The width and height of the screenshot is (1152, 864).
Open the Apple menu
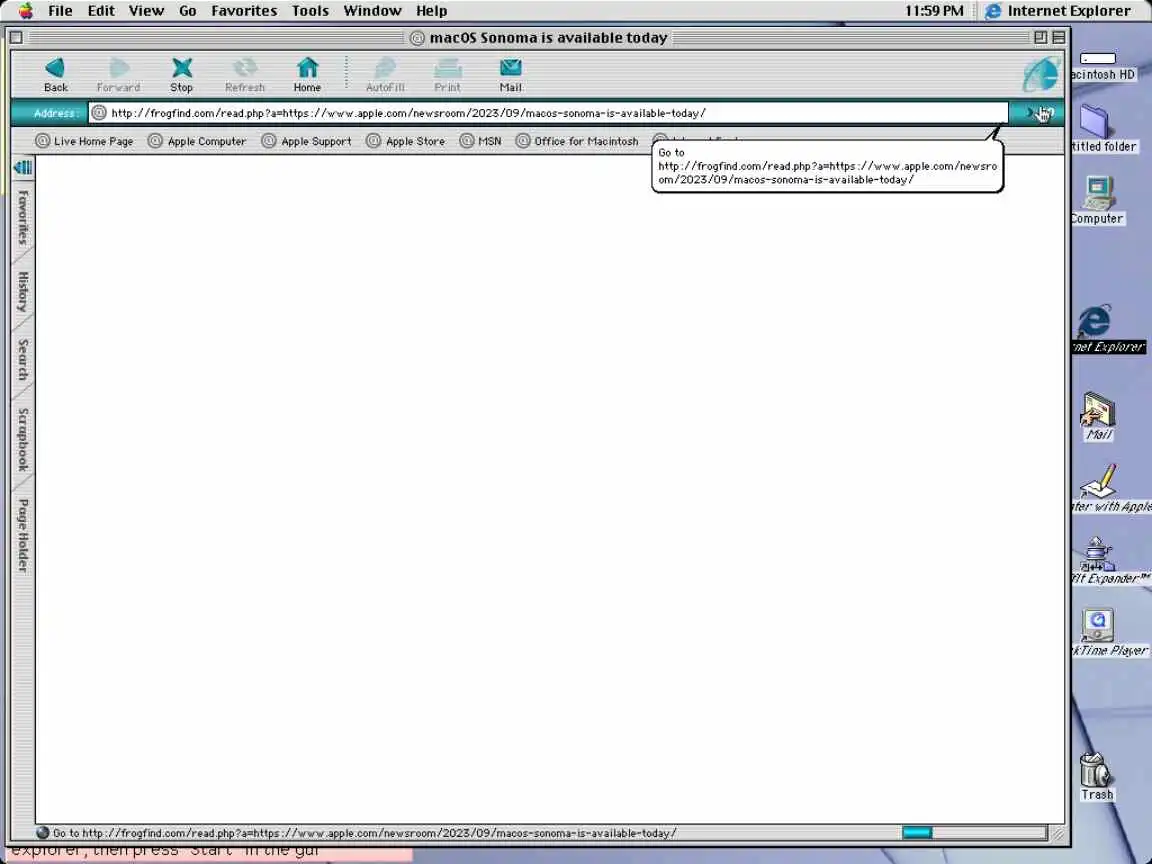tap(26, 10)
